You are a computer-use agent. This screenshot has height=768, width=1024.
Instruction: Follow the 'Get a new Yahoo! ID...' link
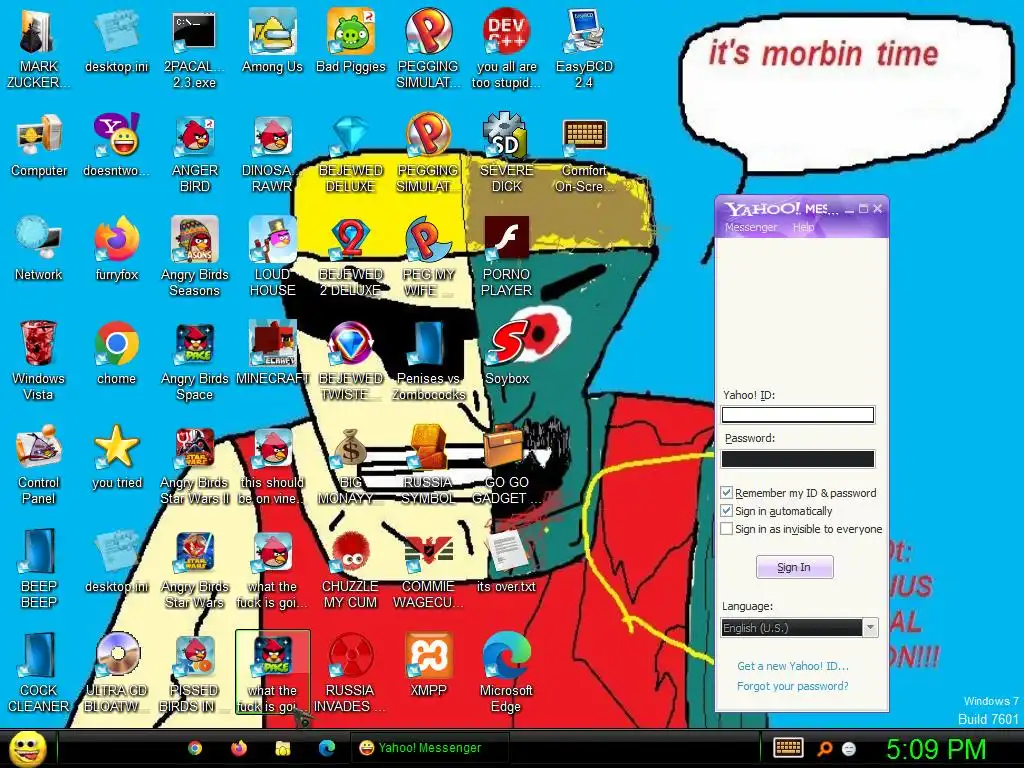click(x=793, y=666)
